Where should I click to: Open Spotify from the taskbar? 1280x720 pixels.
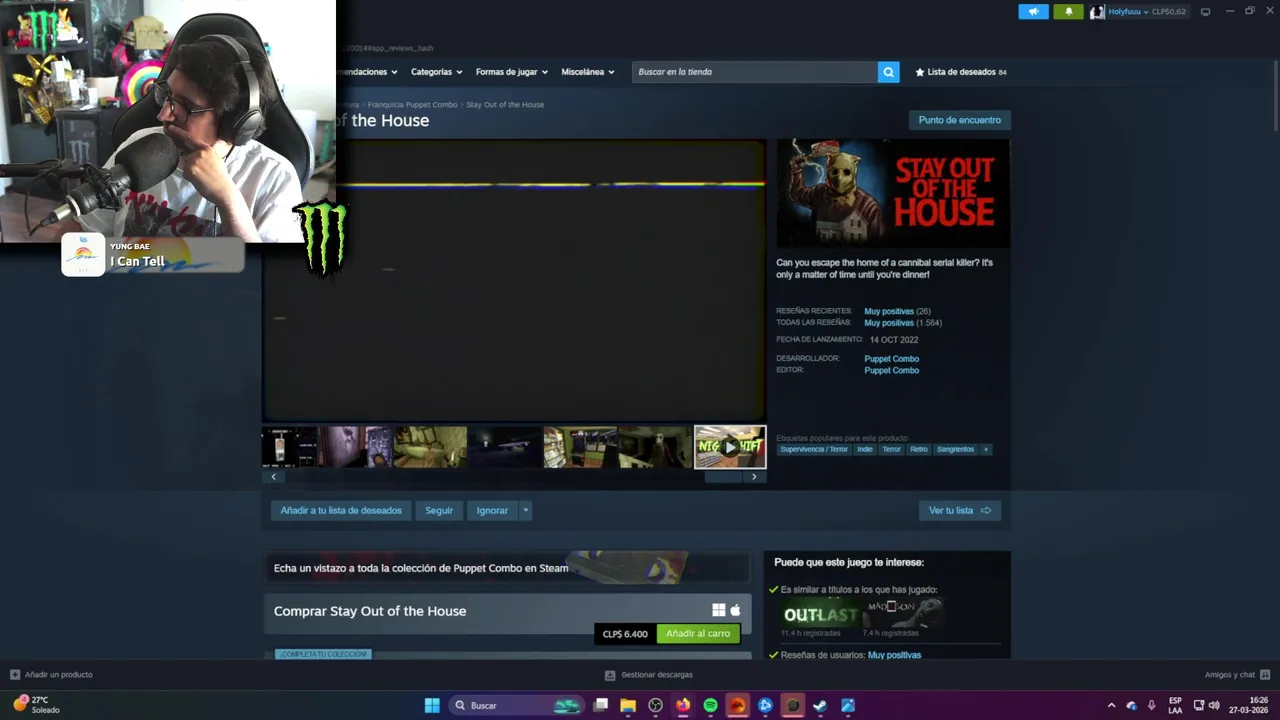(x=710, y=706)
